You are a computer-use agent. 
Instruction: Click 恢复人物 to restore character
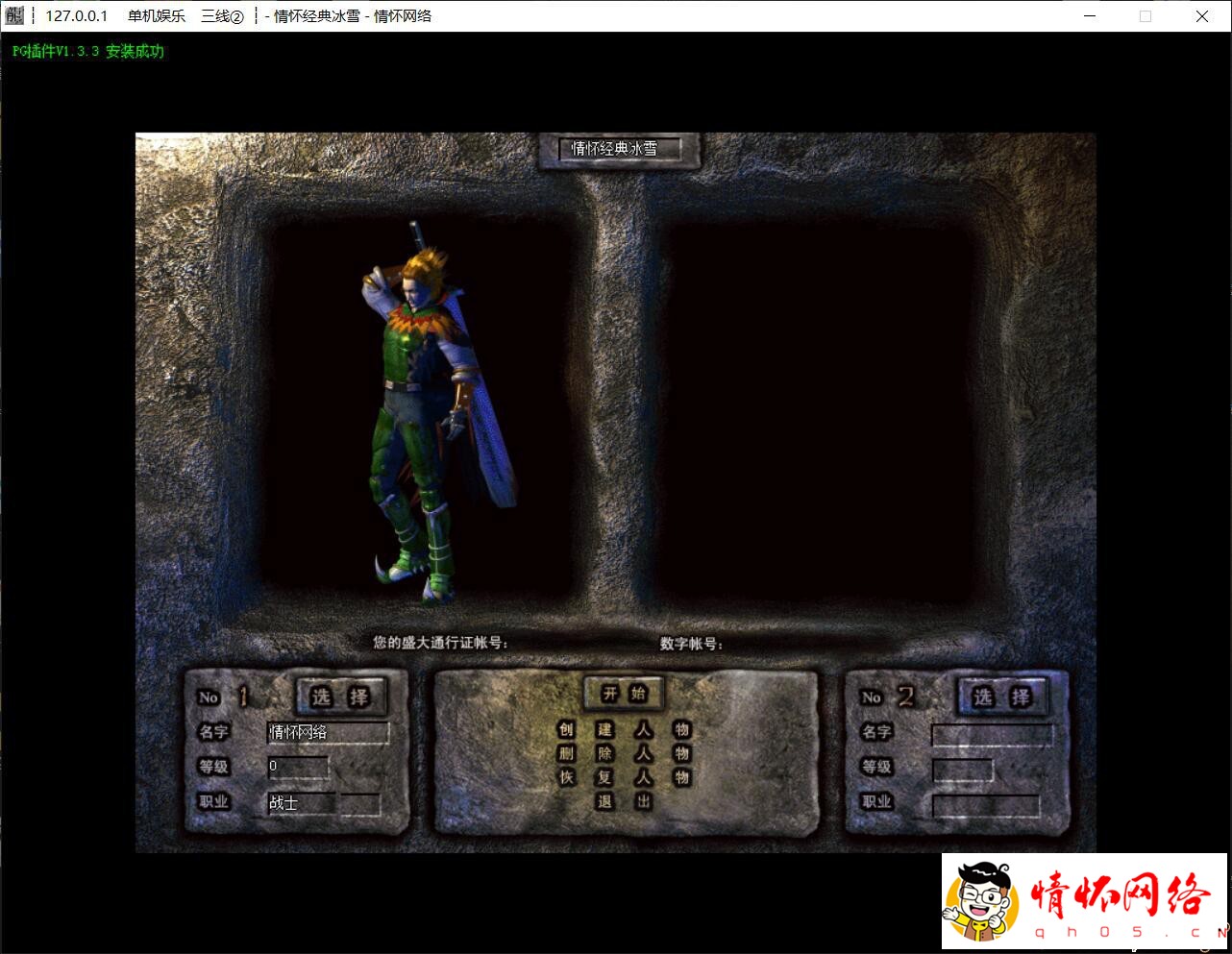(624, 777)
